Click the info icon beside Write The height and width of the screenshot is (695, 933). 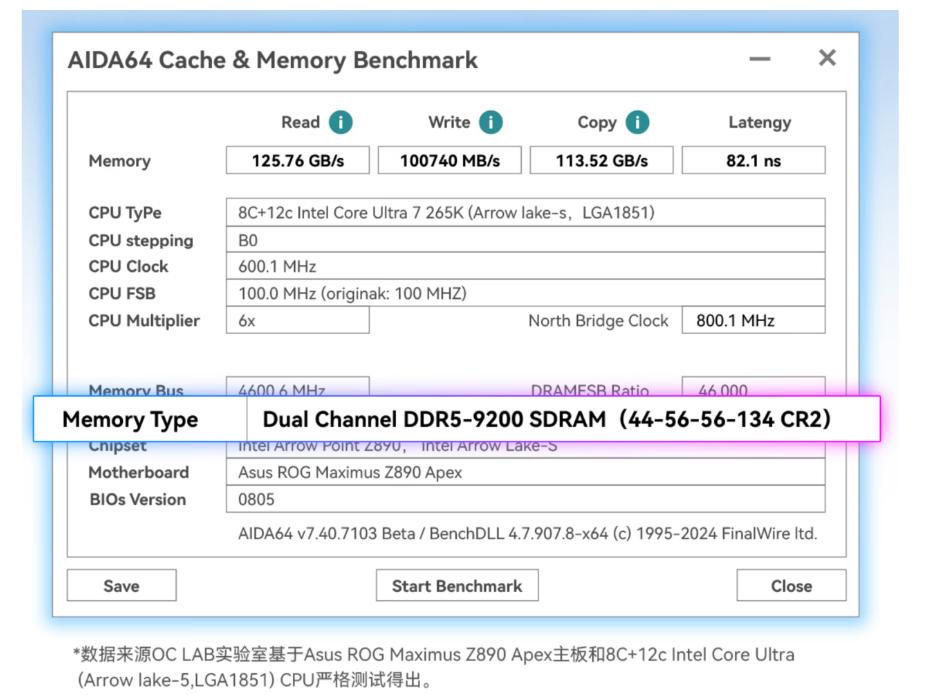pos(490,122)
